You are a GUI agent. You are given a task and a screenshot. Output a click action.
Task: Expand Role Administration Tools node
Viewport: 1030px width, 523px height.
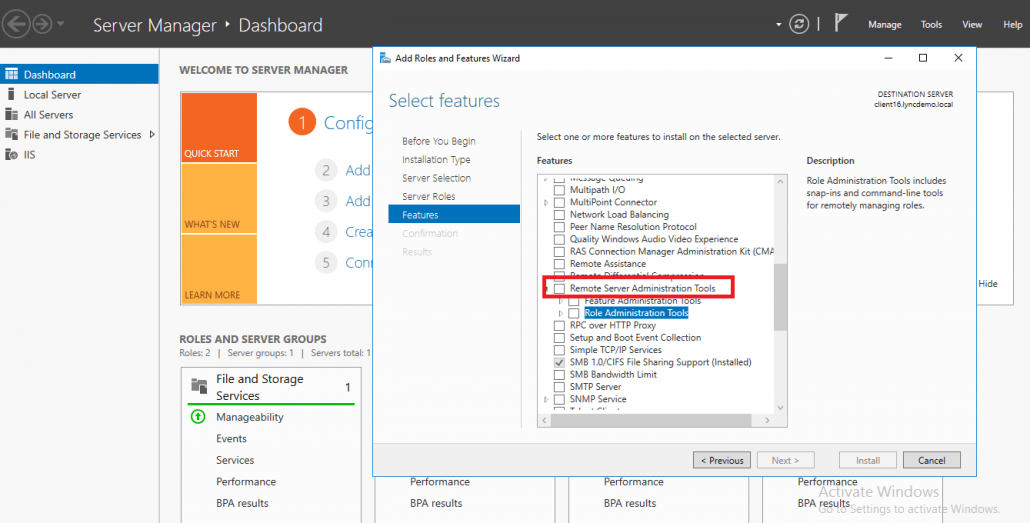pos(561,313)
